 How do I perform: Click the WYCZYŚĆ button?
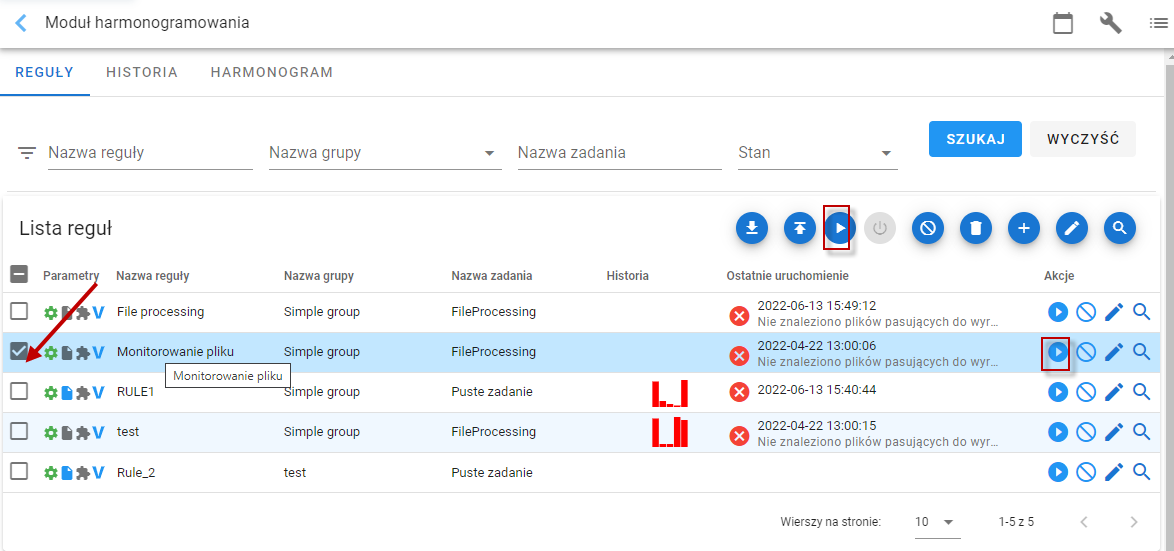[x=1083, y=139]
